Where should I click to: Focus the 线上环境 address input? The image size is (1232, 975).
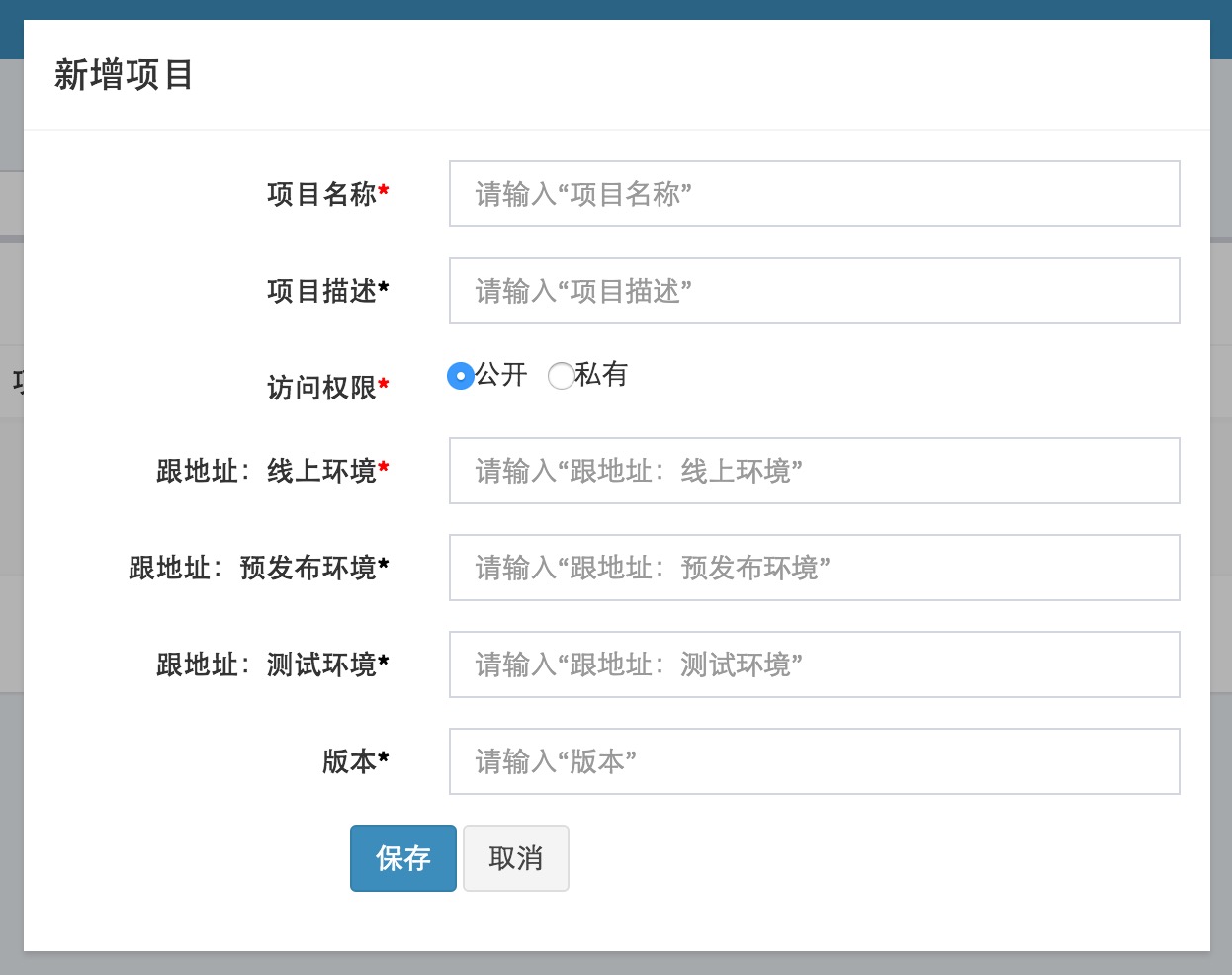click(x=814, y=471)
